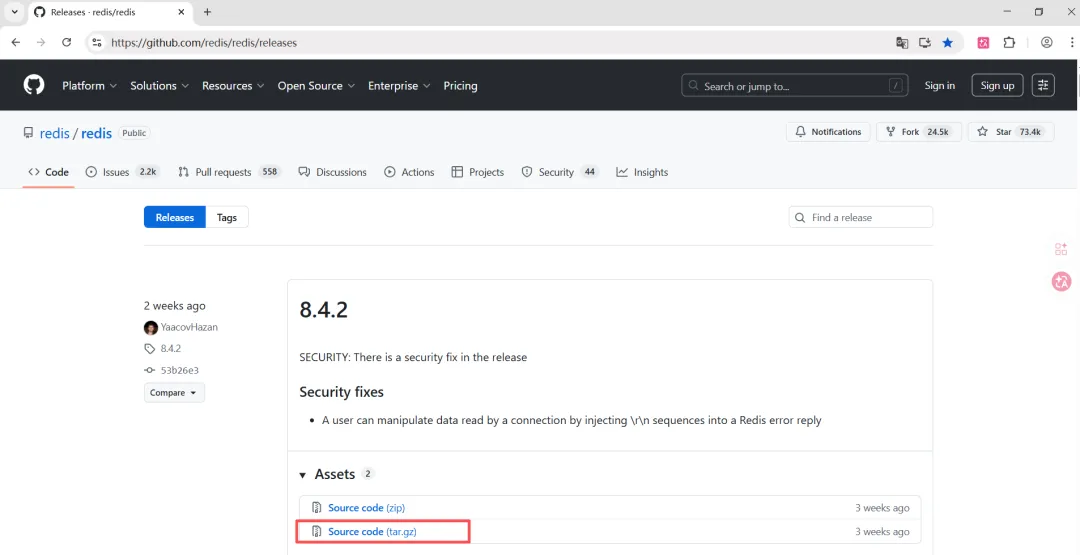Expand the Solutions menu
1080x555 pixels.
tap(159, 85)
